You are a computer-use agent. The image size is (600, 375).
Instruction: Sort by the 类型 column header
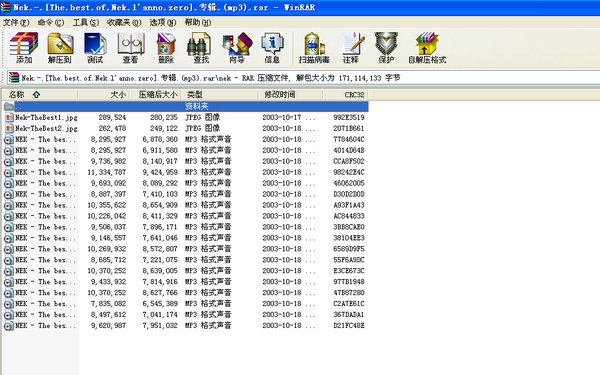(x=220, y=95)
